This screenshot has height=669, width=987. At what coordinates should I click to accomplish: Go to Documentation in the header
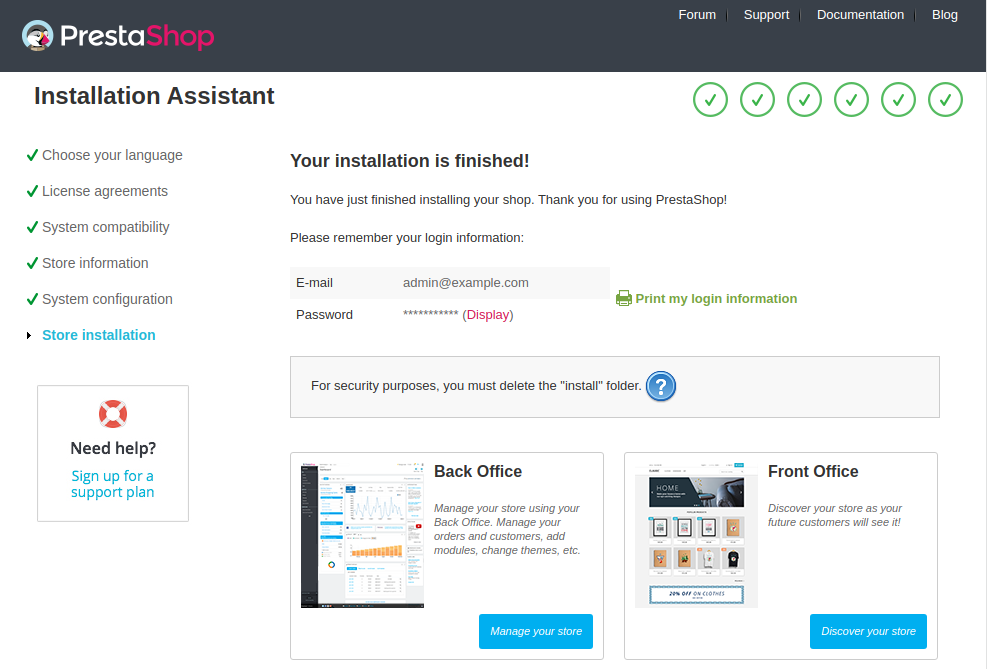point(860,15)
